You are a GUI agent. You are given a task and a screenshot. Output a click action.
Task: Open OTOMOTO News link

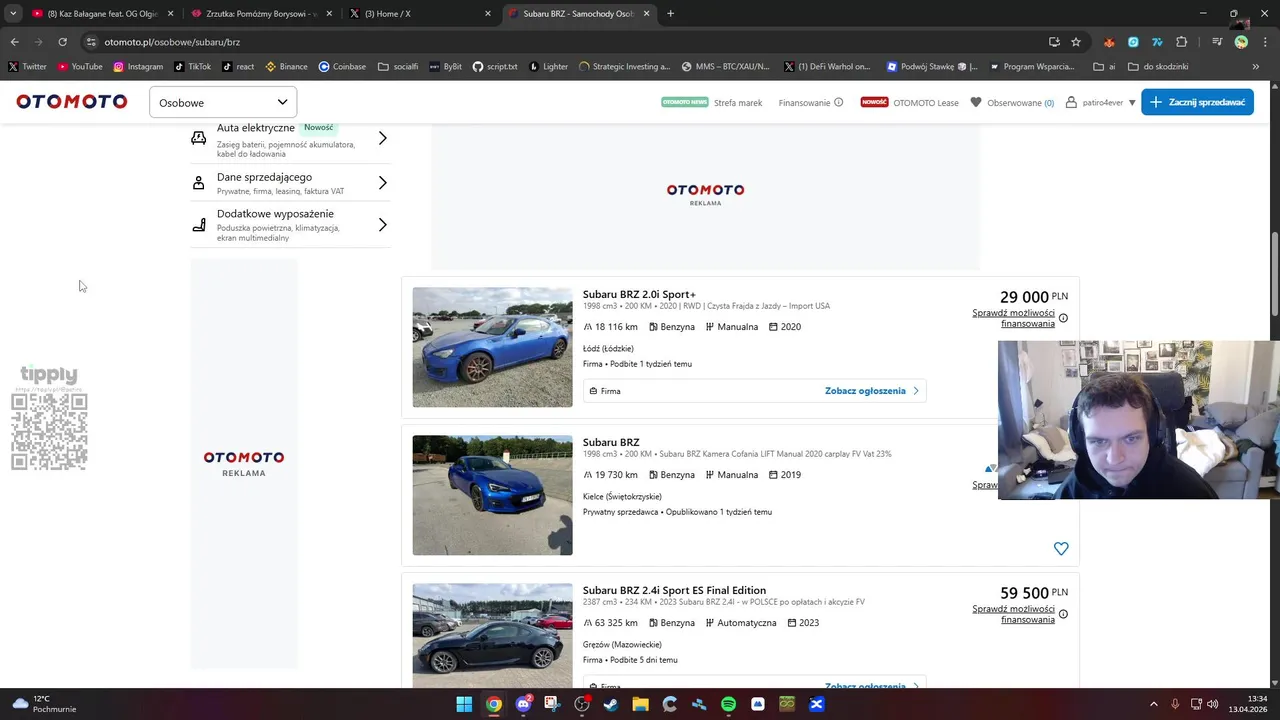[x=685, y=102]
